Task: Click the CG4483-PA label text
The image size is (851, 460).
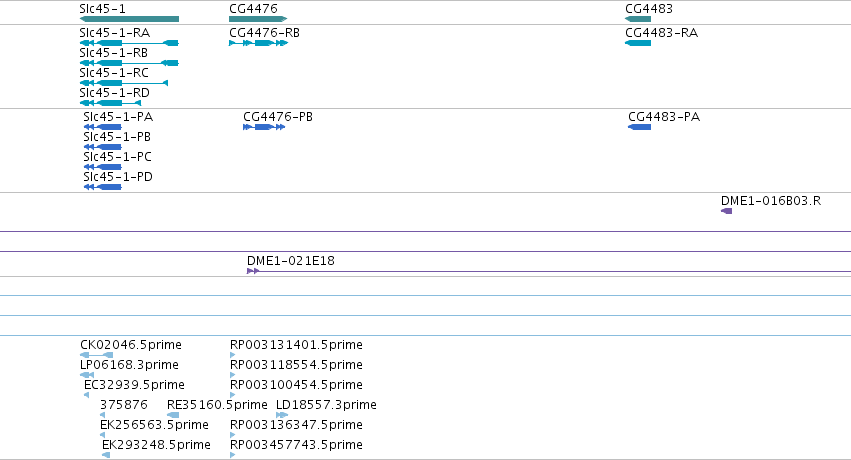Action: [664, 117]
